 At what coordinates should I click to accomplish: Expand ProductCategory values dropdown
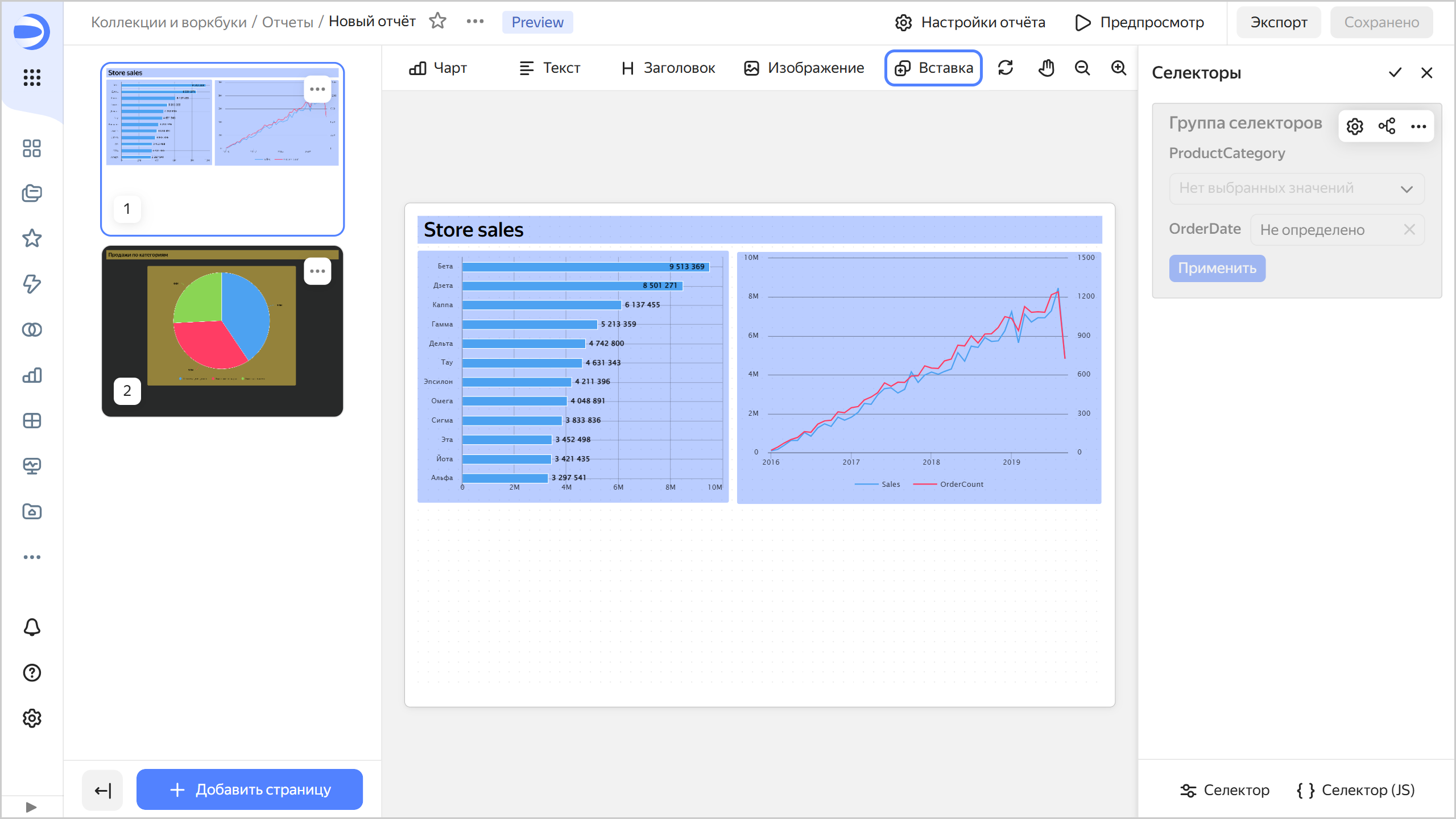pos(1296,189)
